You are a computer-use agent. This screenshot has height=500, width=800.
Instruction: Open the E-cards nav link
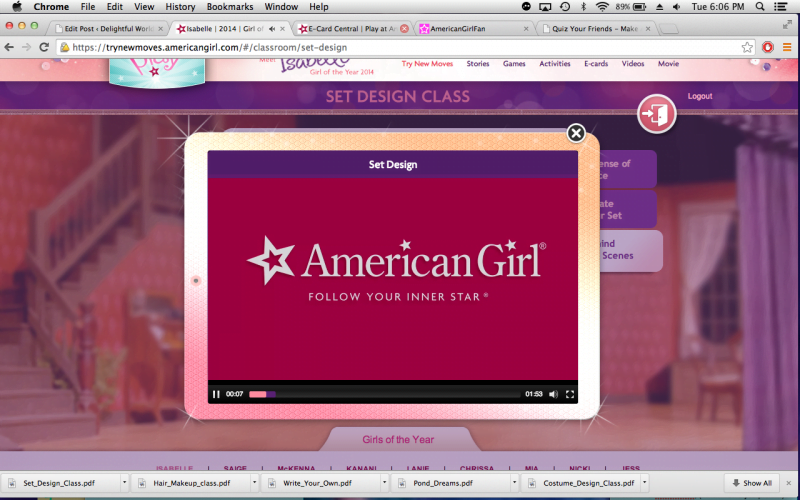(596, 64)
